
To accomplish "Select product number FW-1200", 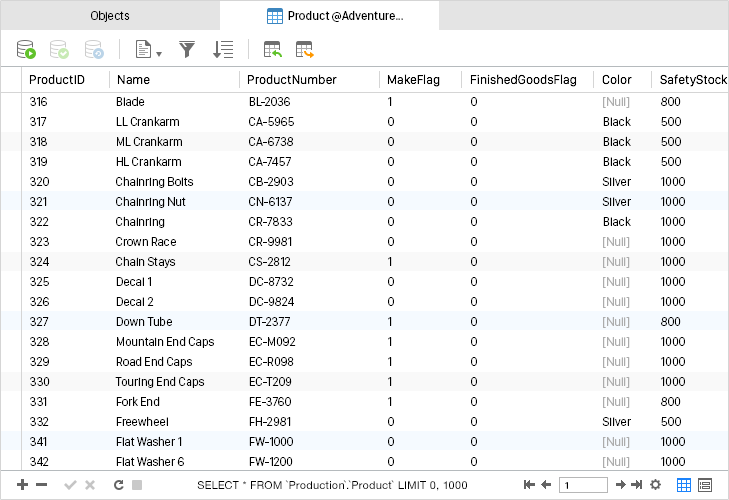I will point(271,462).
